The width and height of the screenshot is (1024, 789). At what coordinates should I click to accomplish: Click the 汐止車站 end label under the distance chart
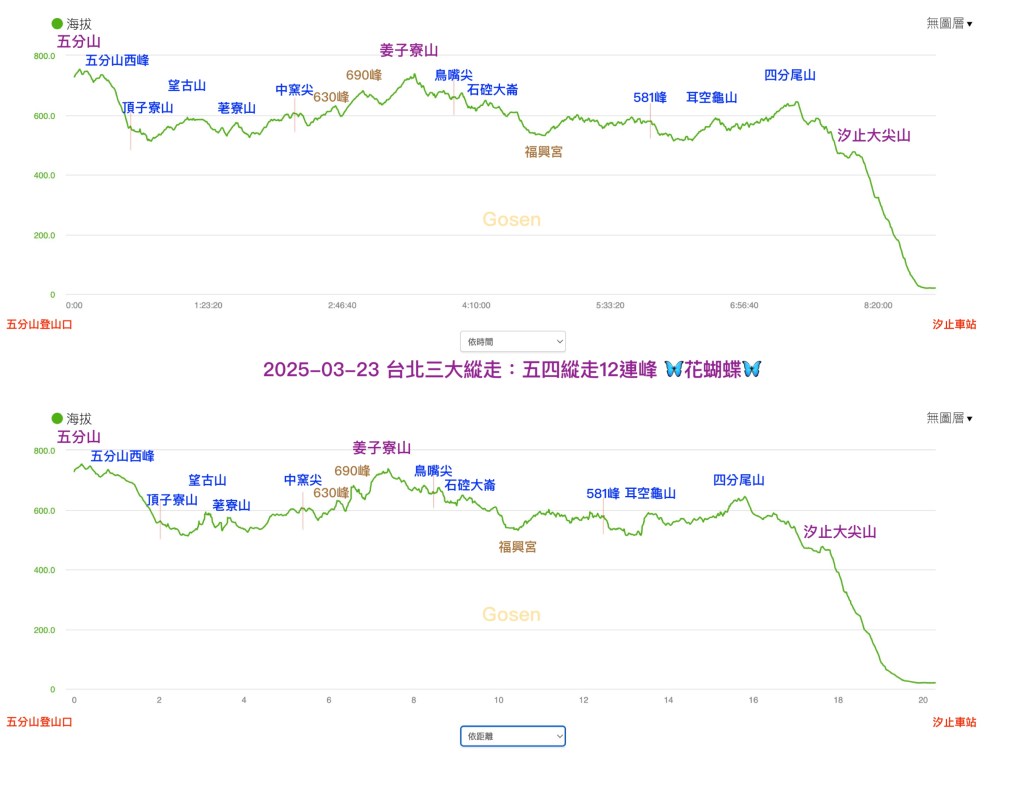pyautogui.click(x=954, y=721)
